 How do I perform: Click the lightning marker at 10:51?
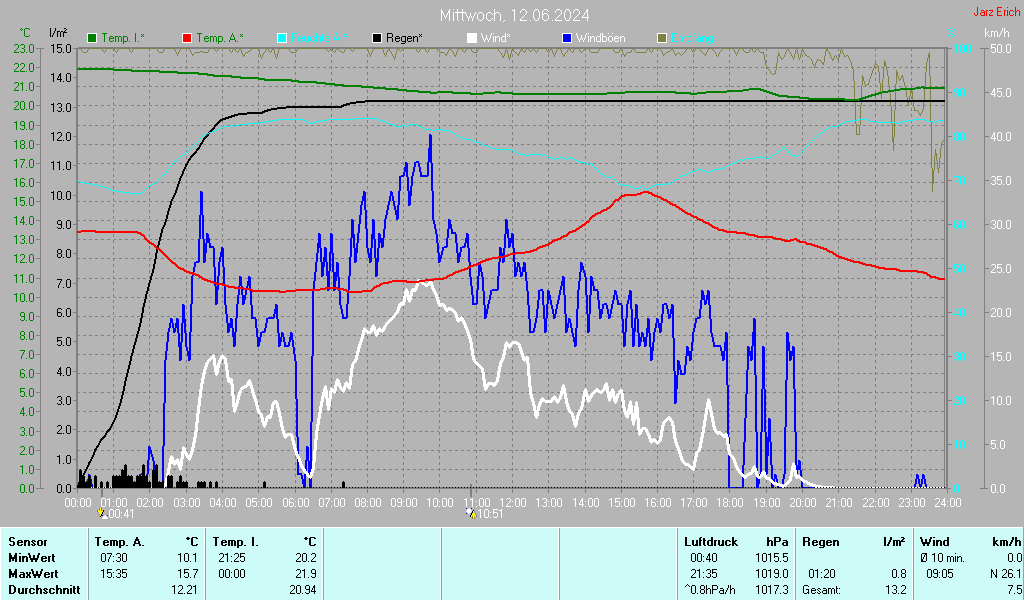click(x=471, y=513)
